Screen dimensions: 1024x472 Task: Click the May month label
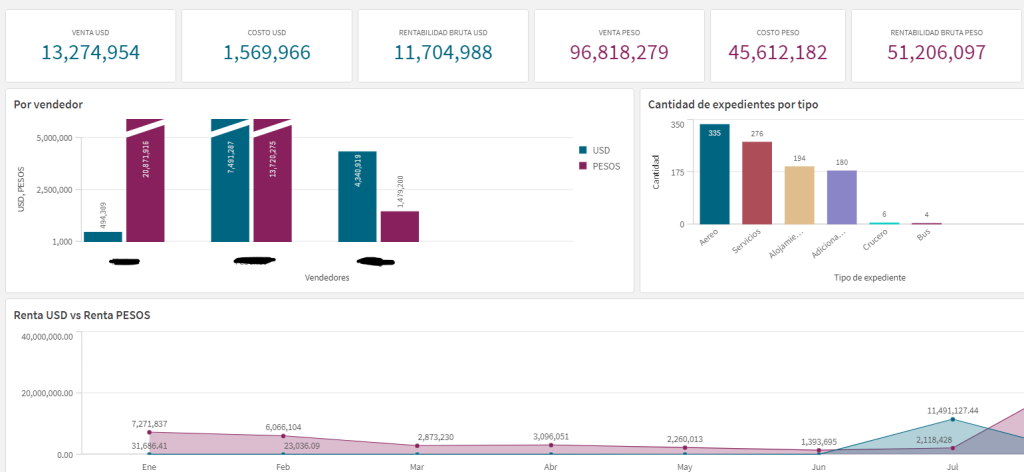point(684,467)
